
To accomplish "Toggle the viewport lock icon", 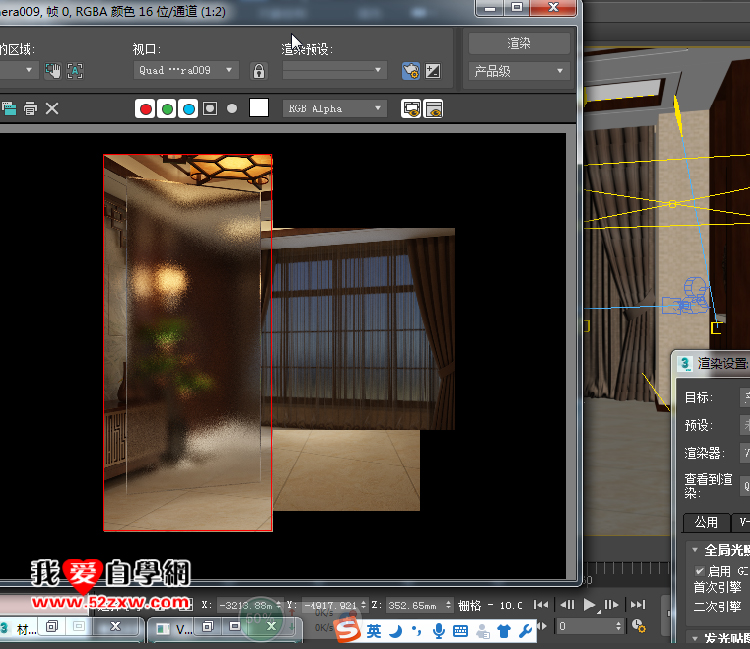I will pos(259,71).
